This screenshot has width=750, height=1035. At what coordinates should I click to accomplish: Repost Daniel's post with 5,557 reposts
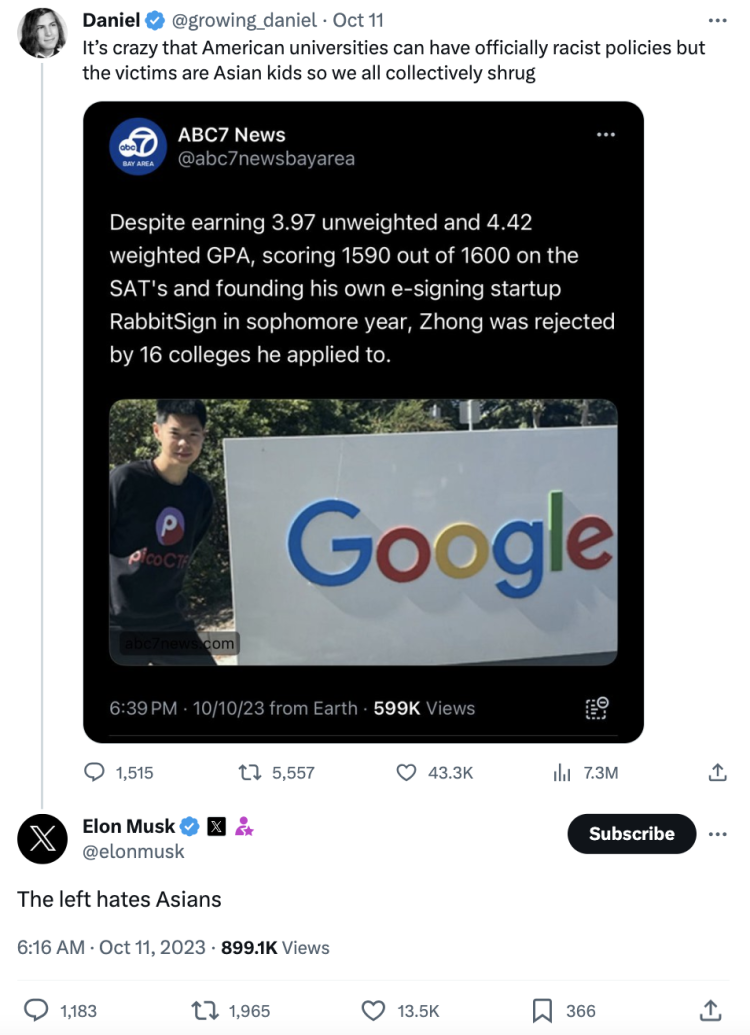coord(254,772)
